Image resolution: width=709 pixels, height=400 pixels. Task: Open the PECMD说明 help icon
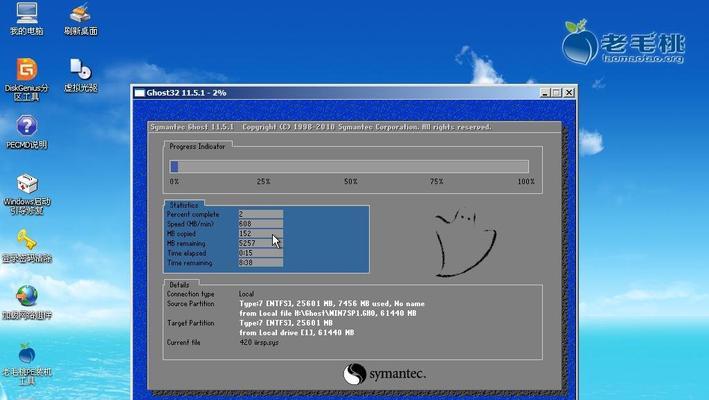click(x=27, y=132)
